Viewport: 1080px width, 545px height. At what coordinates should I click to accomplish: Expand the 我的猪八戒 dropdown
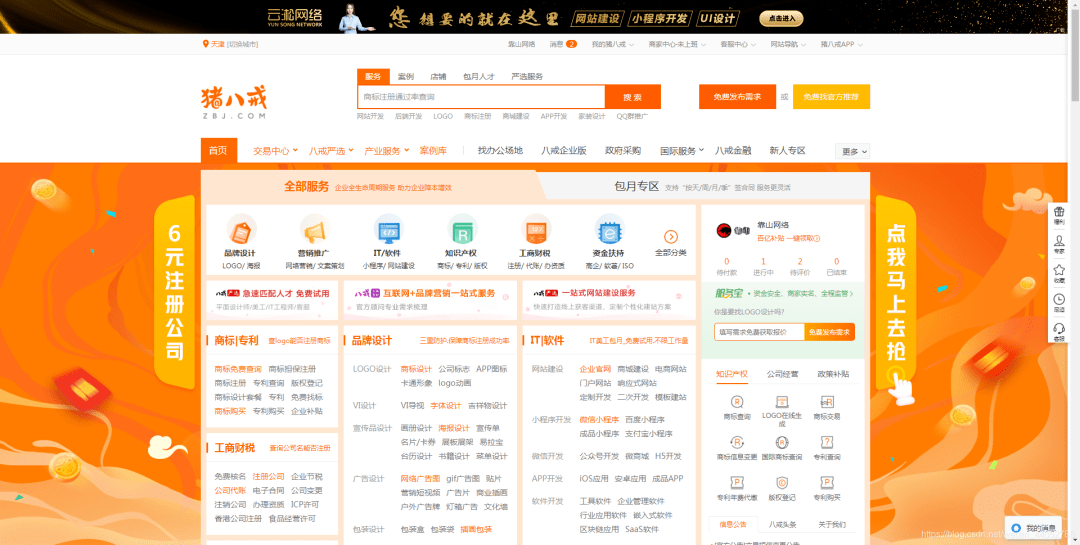click(x=612, y=44)
